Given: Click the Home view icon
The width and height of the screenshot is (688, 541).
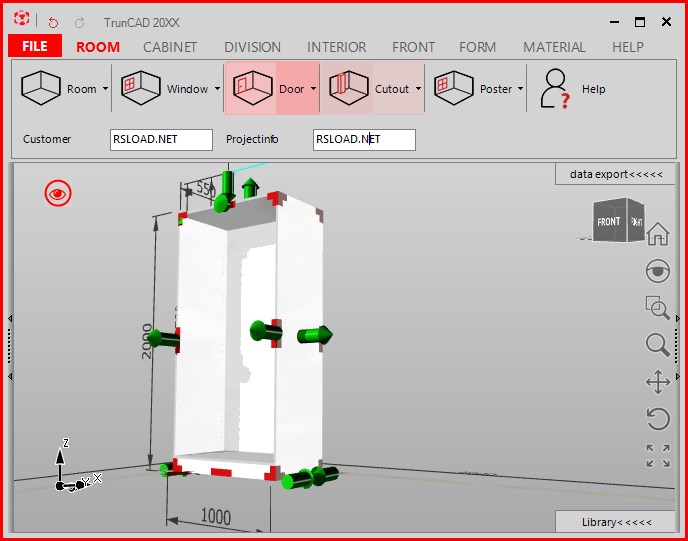Looking at the screenshot, I should (657, 234).
